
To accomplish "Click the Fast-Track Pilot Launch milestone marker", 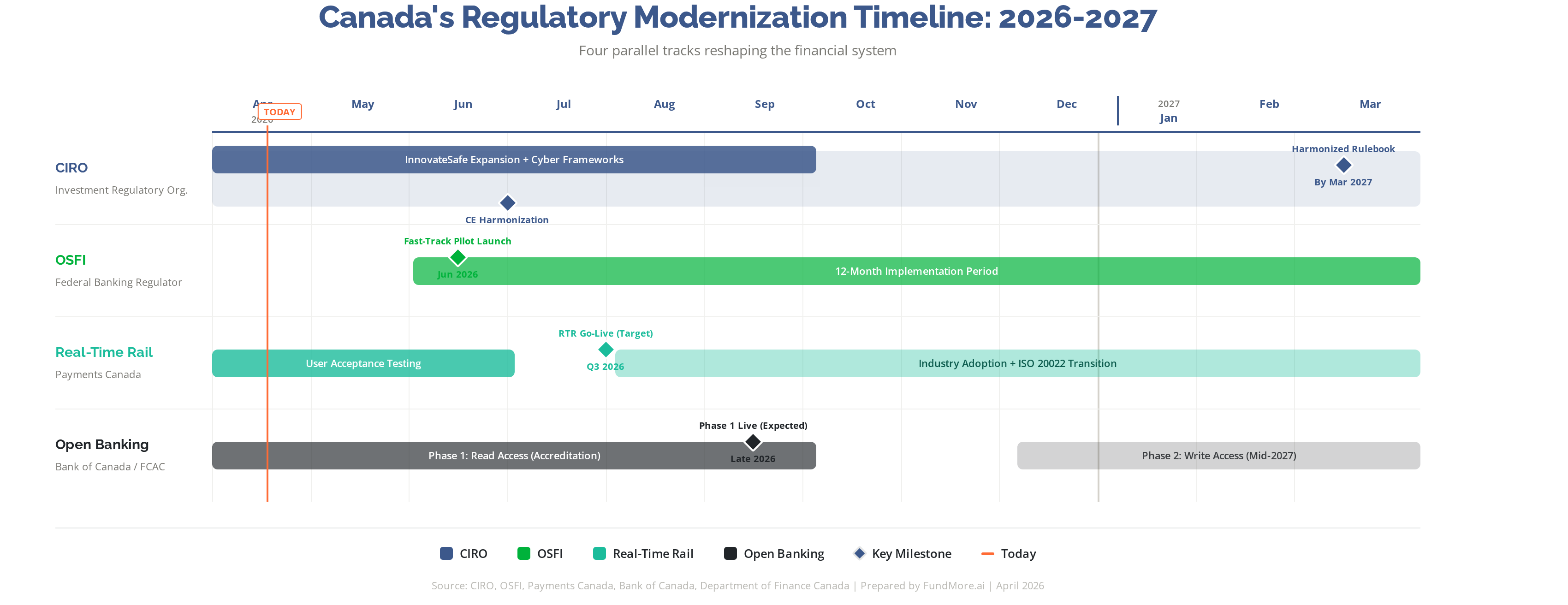I will 458,258.
